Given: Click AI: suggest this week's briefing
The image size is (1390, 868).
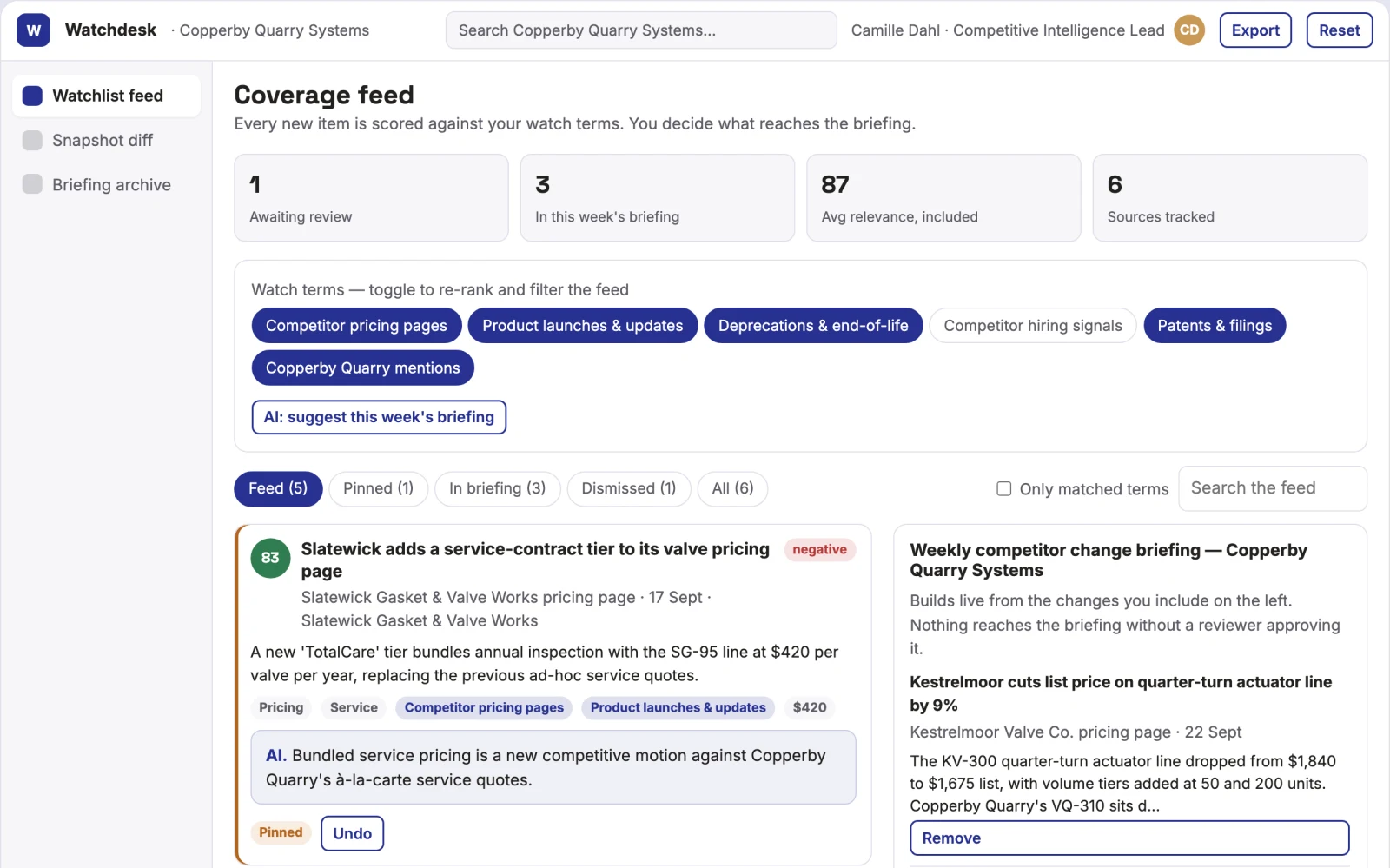Looking at the screenshot, I should pos(379,417).
